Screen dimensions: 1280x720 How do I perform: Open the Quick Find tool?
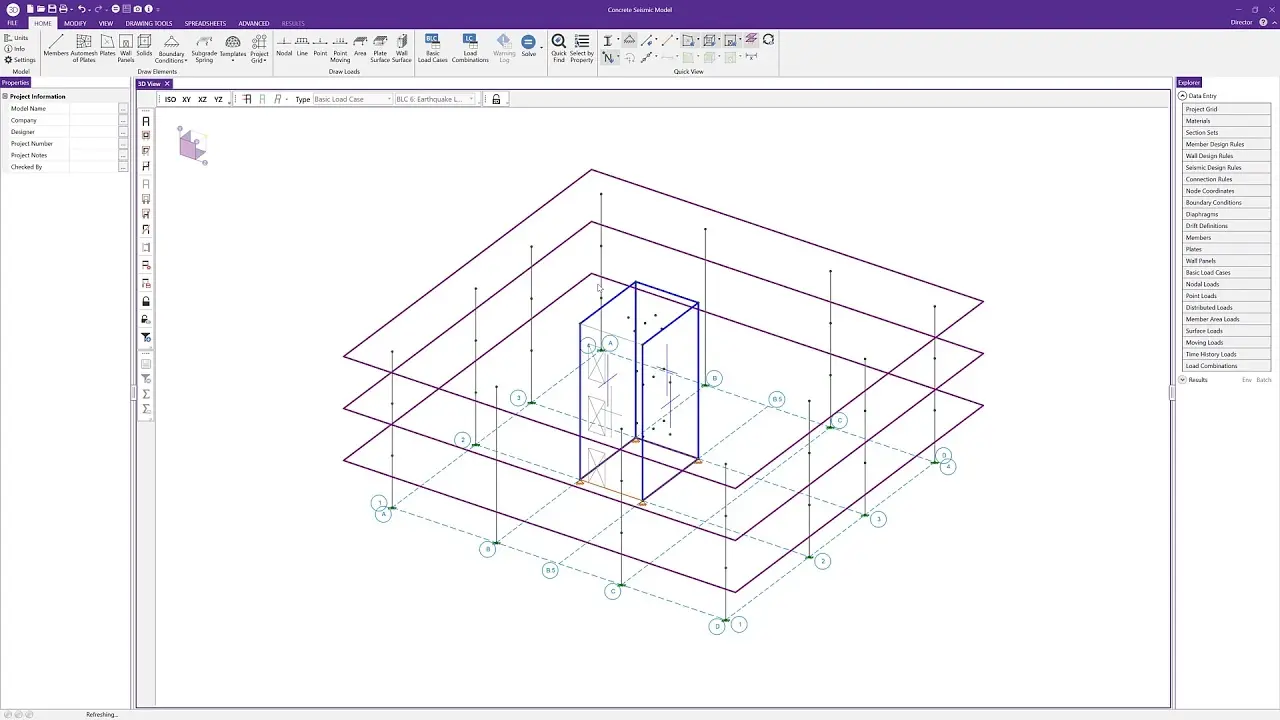click(559, 49)
